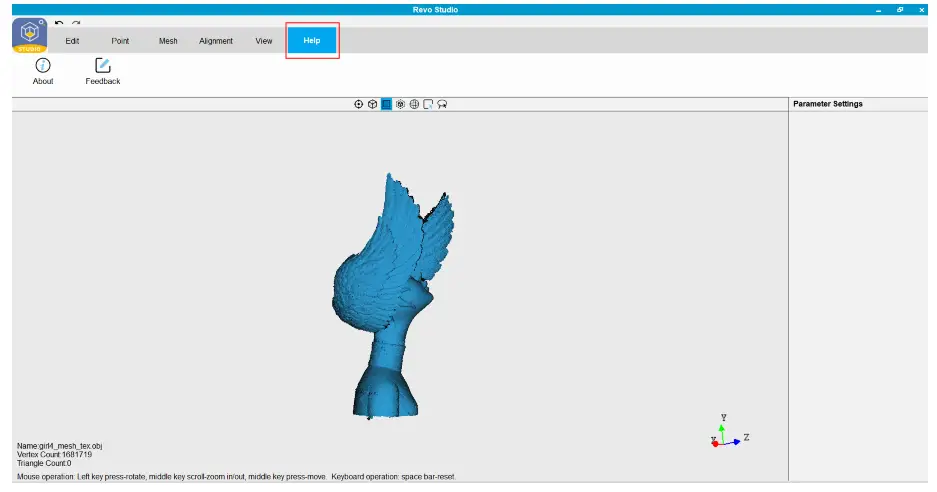Click the Revo Studio logo icon
This screenshot has height=492, width=937.
[x=29, y=35]
